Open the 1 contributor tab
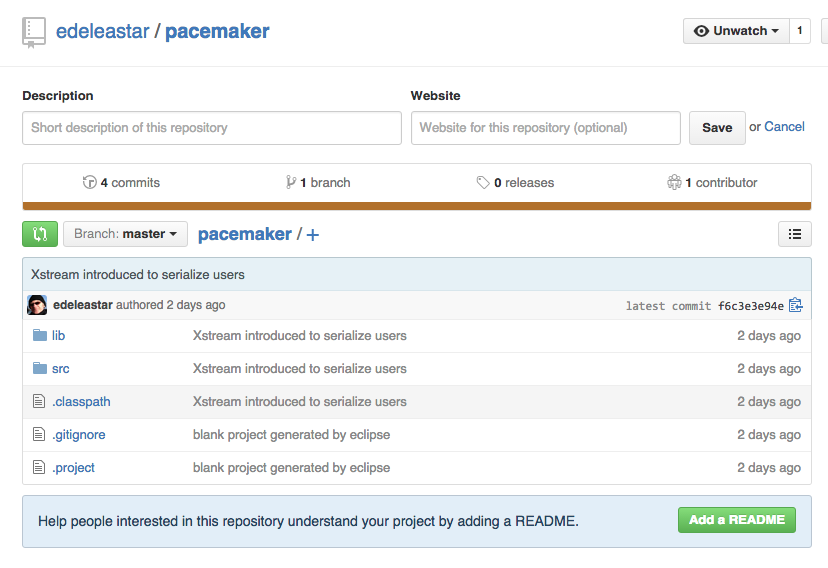This screenshot has height=568, width=828. 712,183
